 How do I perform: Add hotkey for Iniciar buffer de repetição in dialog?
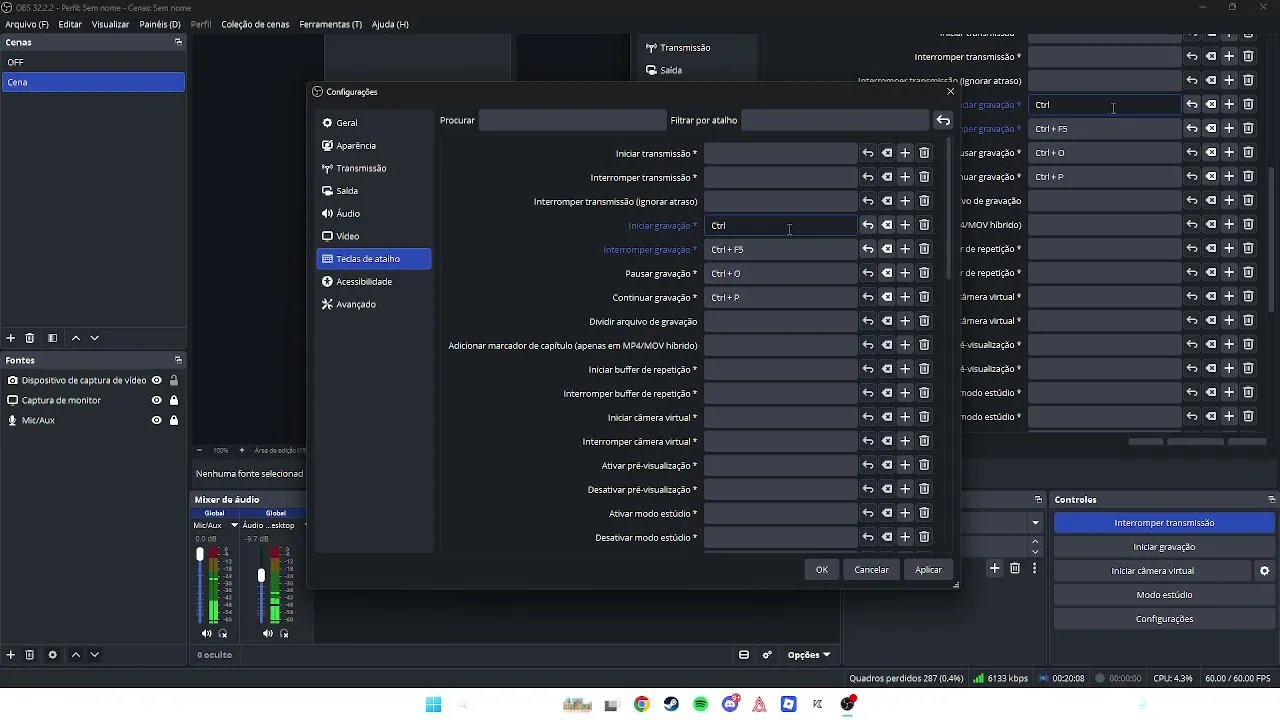click(x=905, y=369)
